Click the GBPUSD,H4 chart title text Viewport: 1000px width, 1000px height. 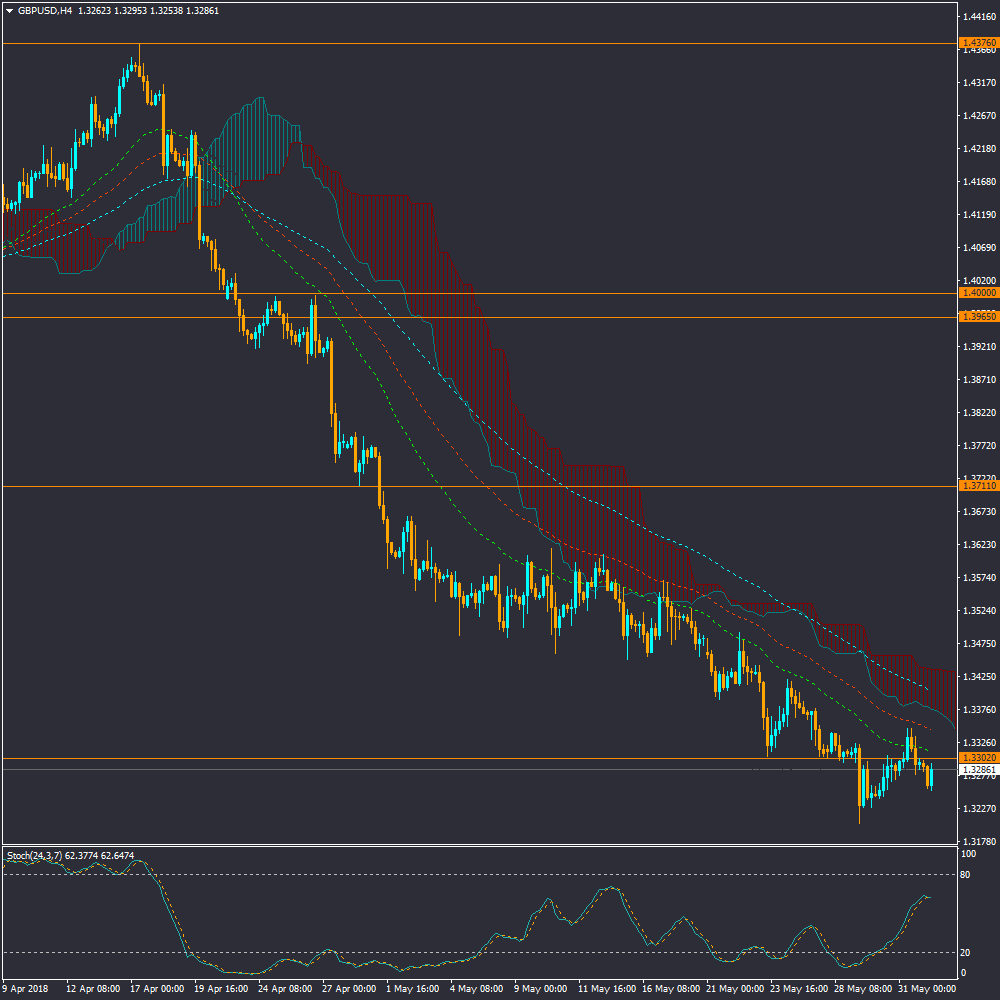tap(45, 10)
